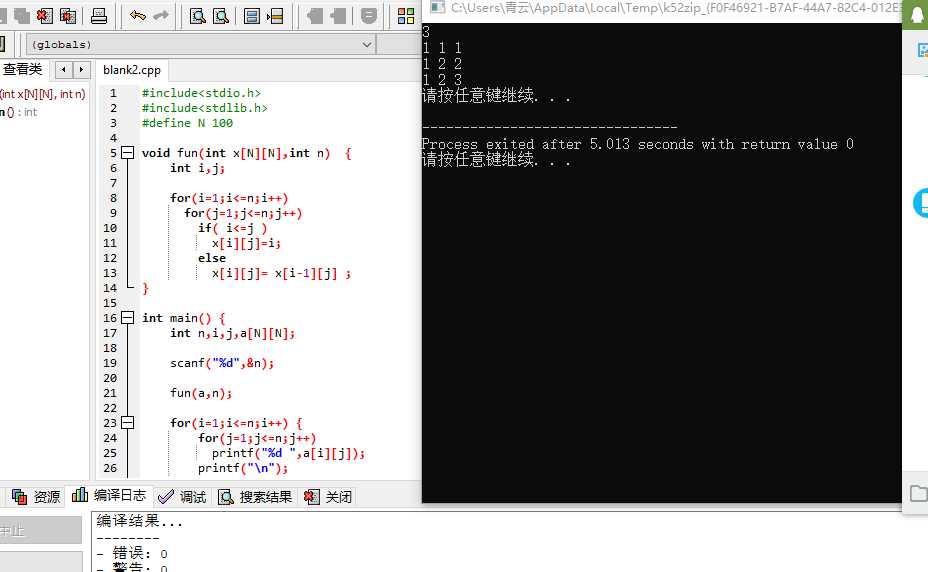The width and height of the screenshot is (928, 572).
Task: Collapse the fun function fold at line 5
Action: 127,153
